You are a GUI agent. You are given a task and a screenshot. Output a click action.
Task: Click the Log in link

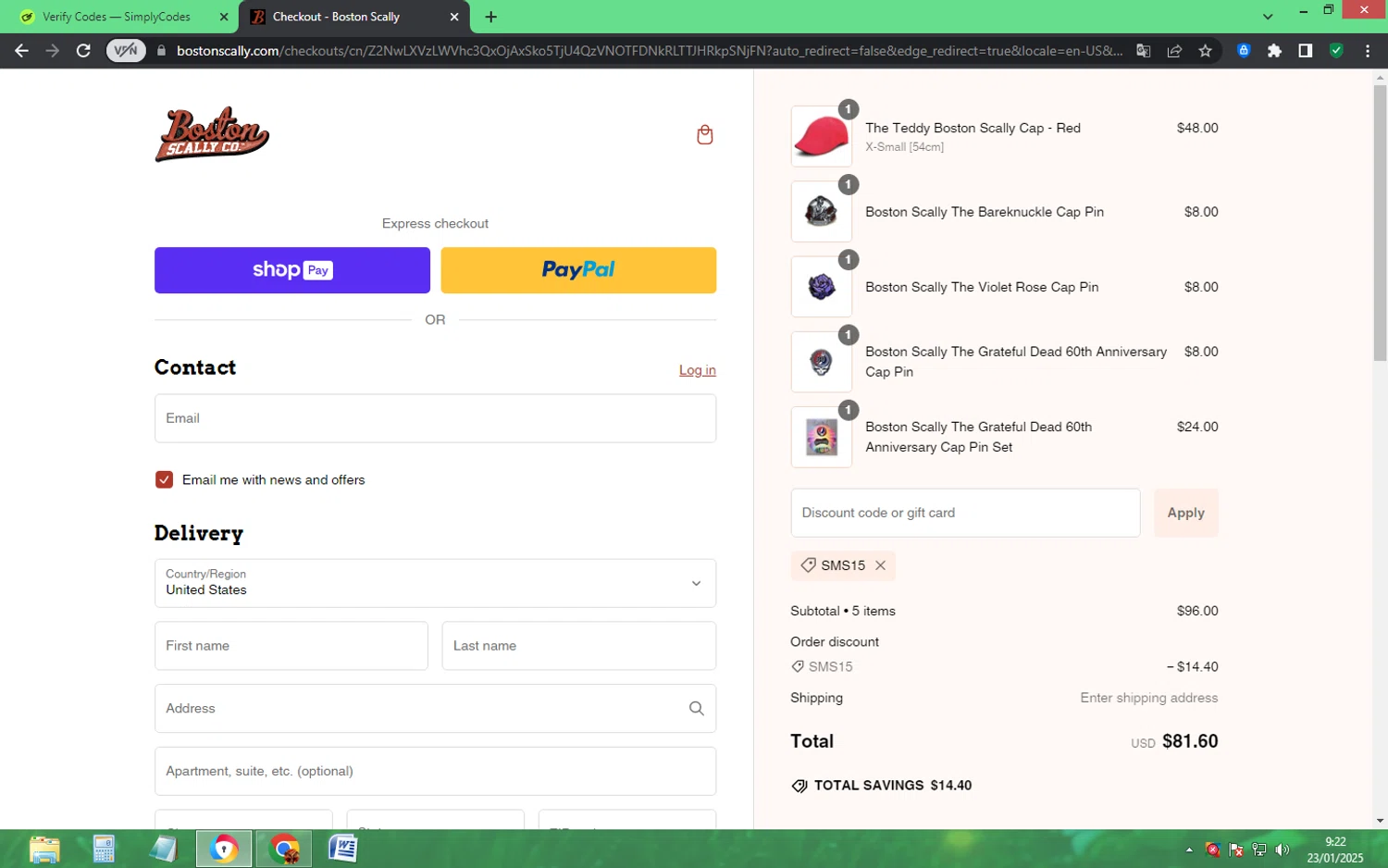698,370
